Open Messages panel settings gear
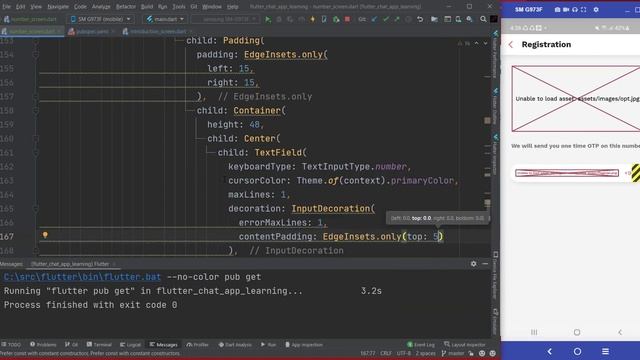This screenshot has height=360, width=640. coord(473,264)
